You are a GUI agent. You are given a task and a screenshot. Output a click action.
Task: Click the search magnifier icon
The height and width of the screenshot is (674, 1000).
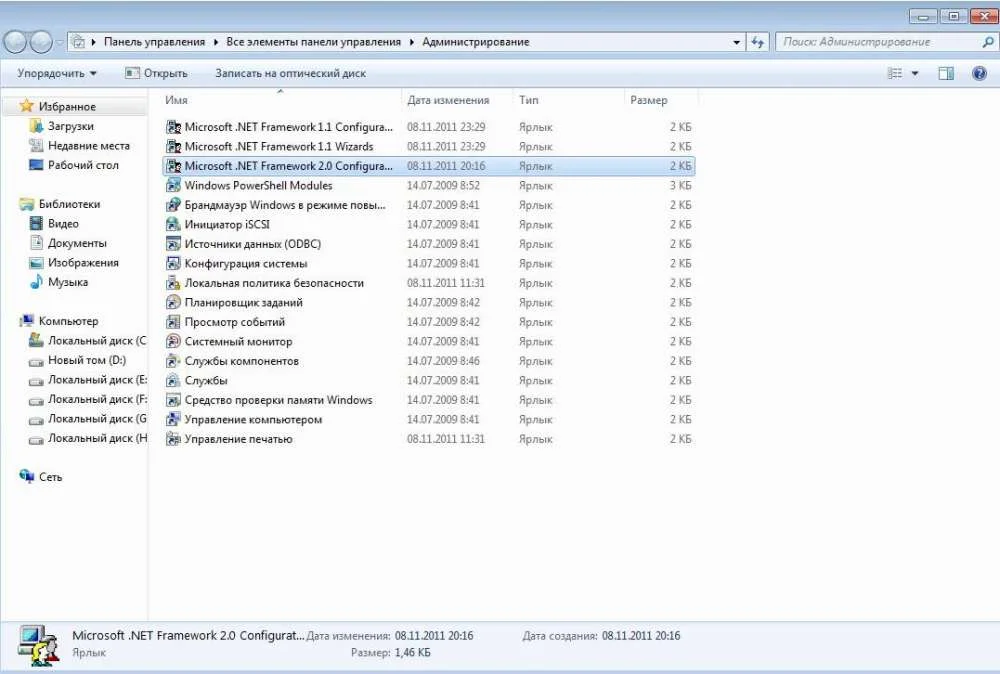click(x=988, y=42)
